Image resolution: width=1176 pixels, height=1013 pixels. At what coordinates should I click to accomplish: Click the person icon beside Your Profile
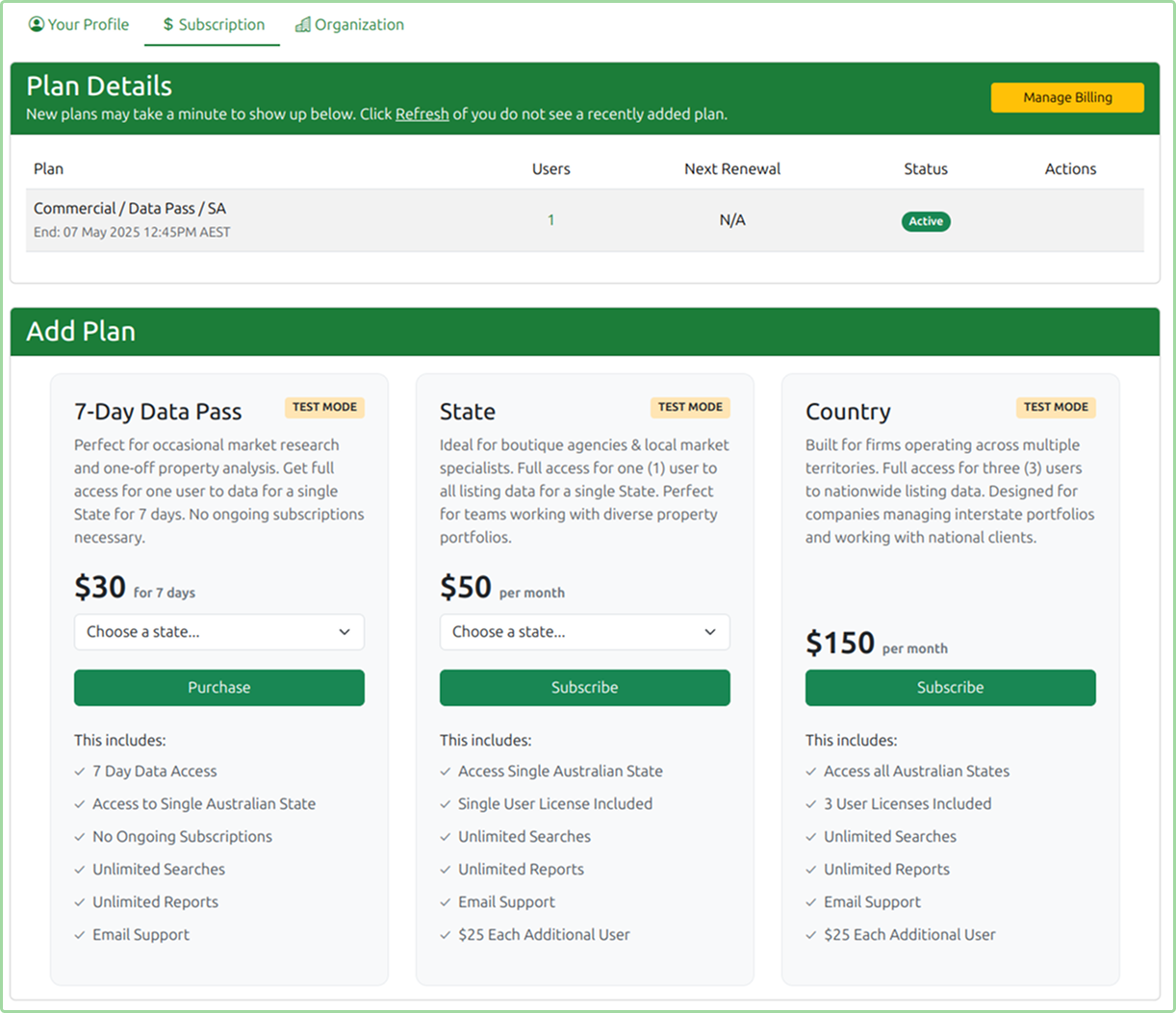click(x=35, y=24)
